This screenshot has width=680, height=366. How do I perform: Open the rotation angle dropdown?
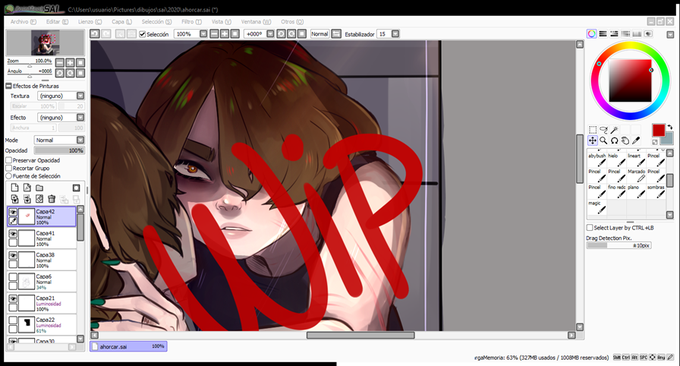(x=270, y=34)
